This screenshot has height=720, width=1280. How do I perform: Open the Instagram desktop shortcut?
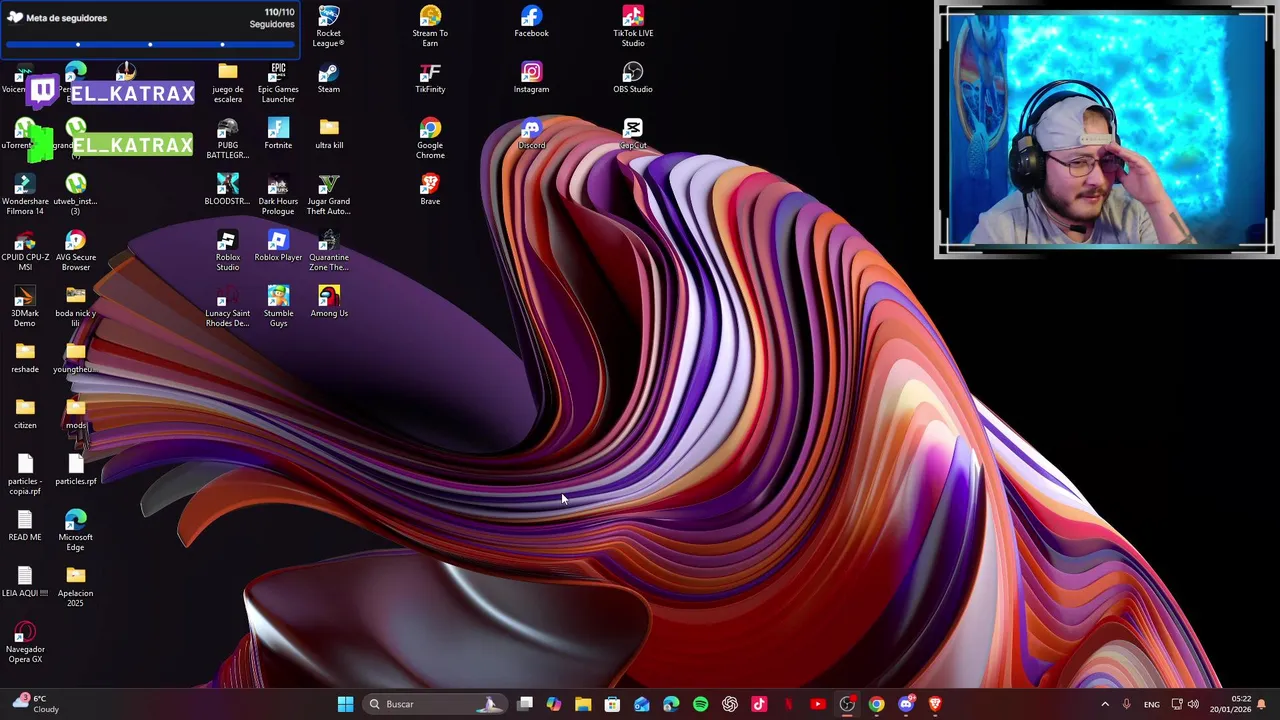tap(531, 78)
